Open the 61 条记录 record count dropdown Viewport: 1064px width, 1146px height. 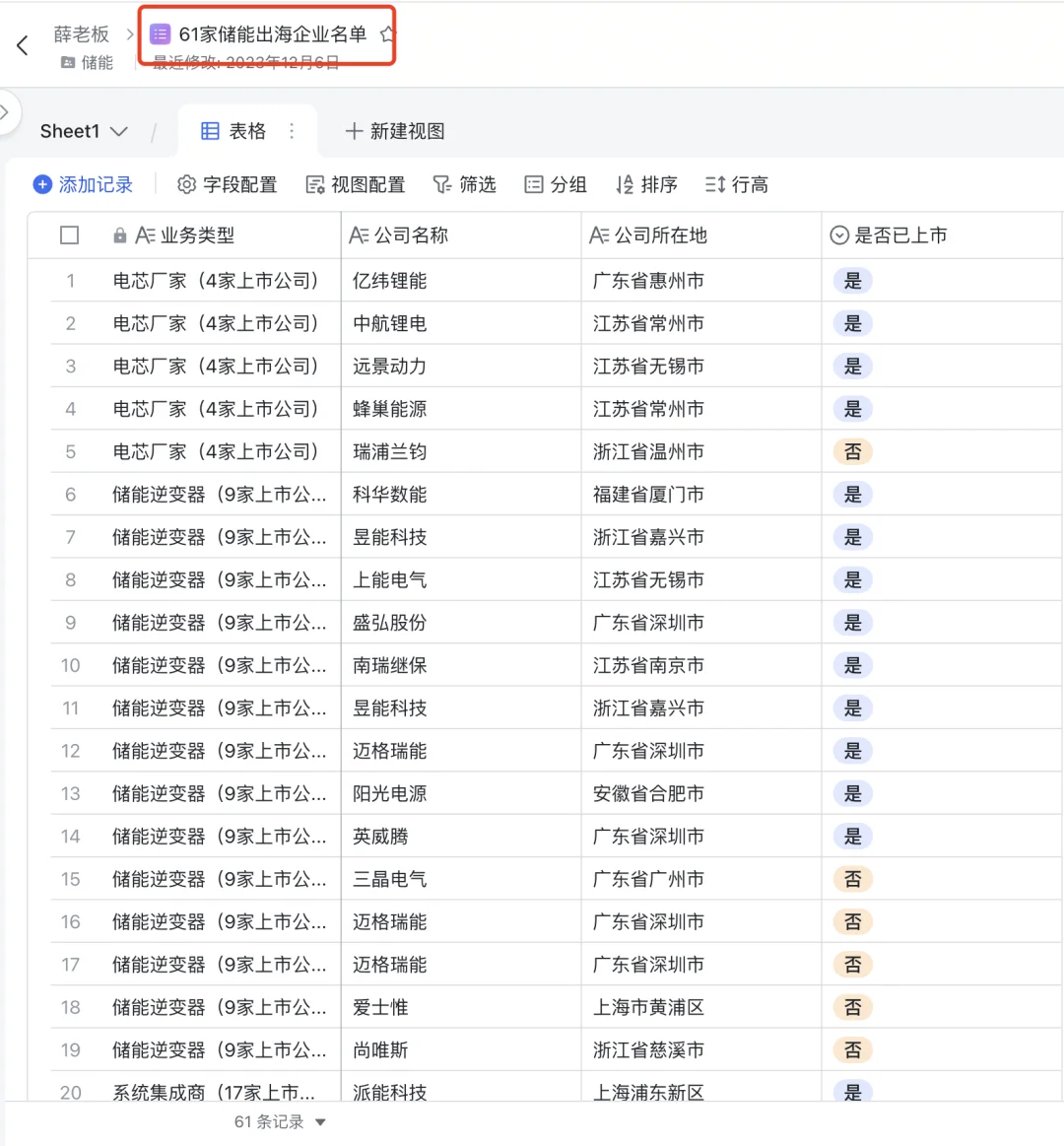(279, 1120)
